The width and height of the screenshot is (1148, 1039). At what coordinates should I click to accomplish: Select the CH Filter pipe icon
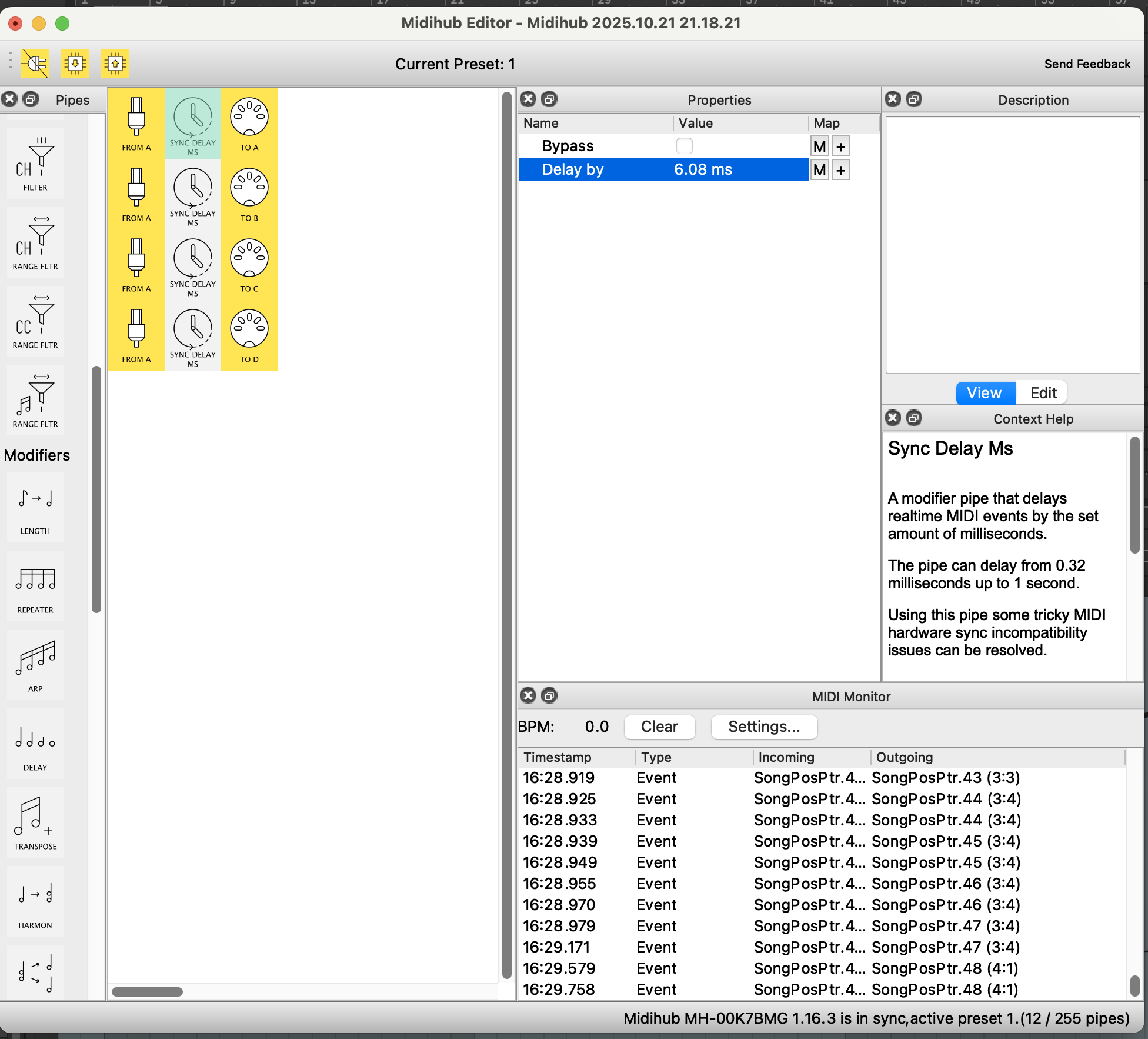(x=35, y=164)
